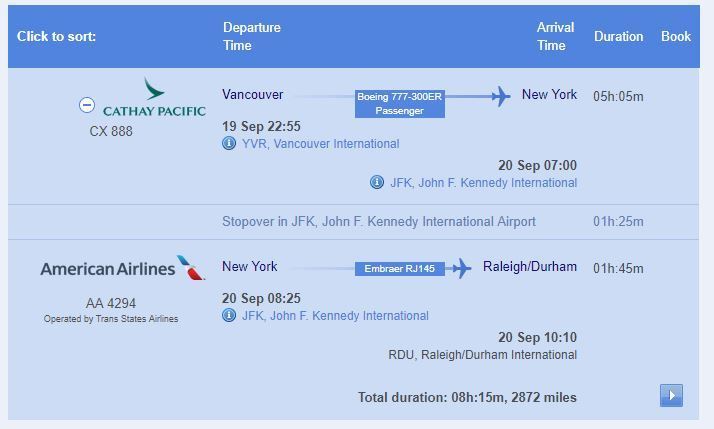Click airplane icon on New York–Raleigh/Durham route

click(x=462, y=268)
